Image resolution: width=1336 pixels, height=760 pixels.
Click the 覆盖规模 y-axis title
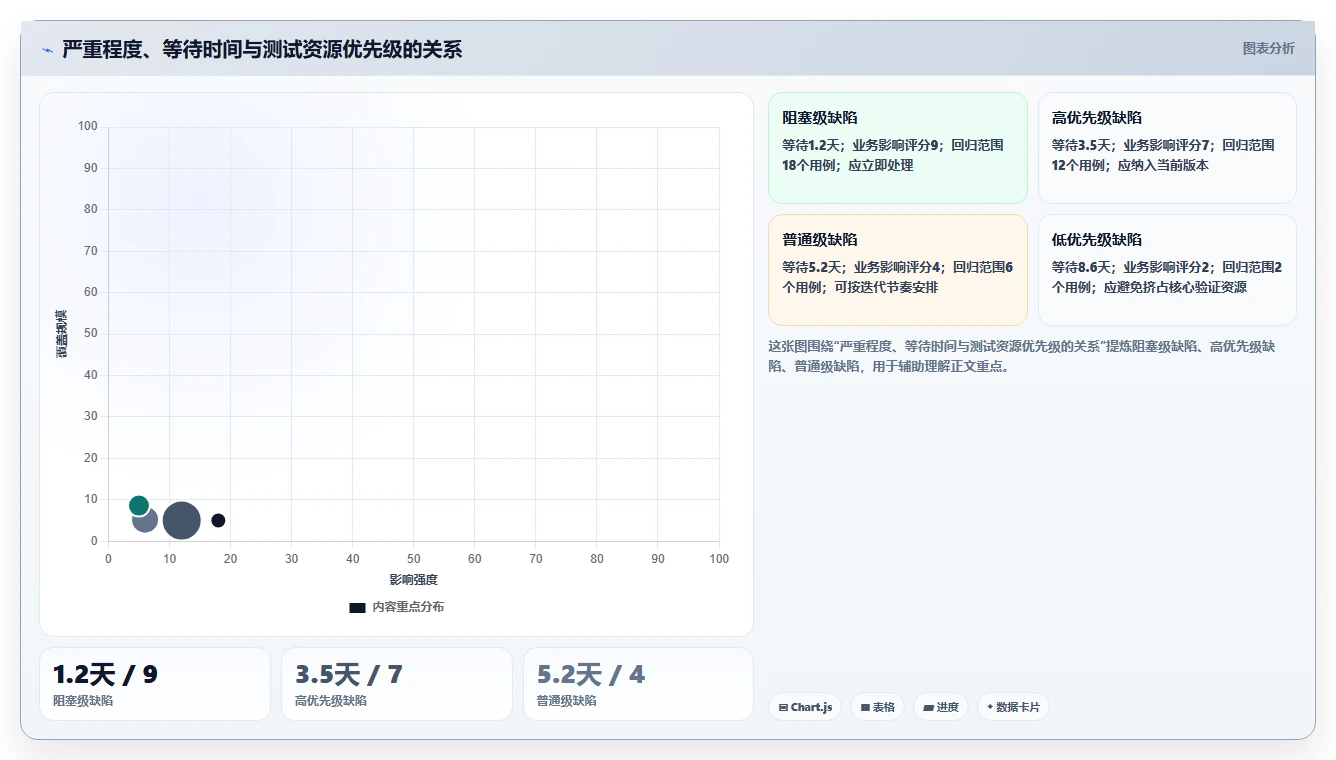pyautogui.click(x=61, y=334)
